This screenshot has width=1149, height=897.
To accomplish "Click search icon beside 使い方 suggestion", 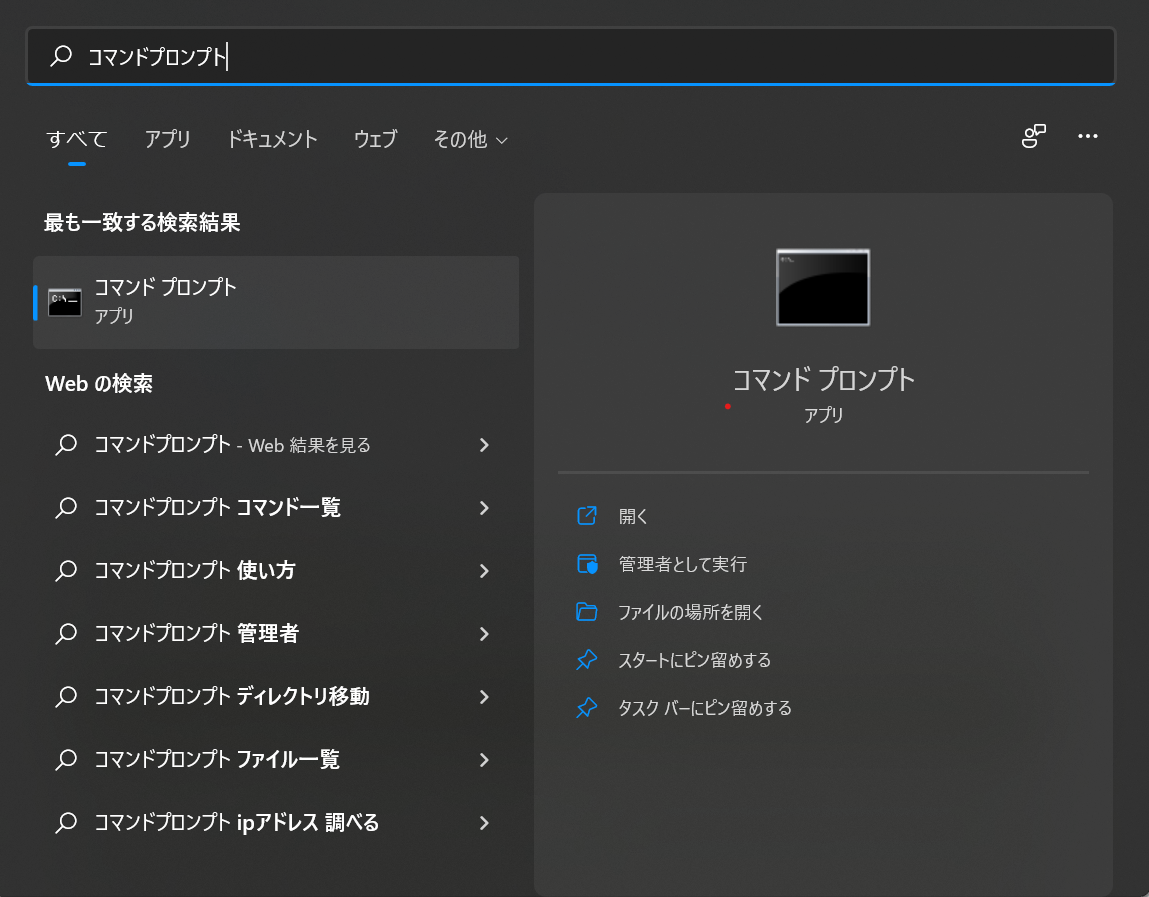I will coord(66,571).
